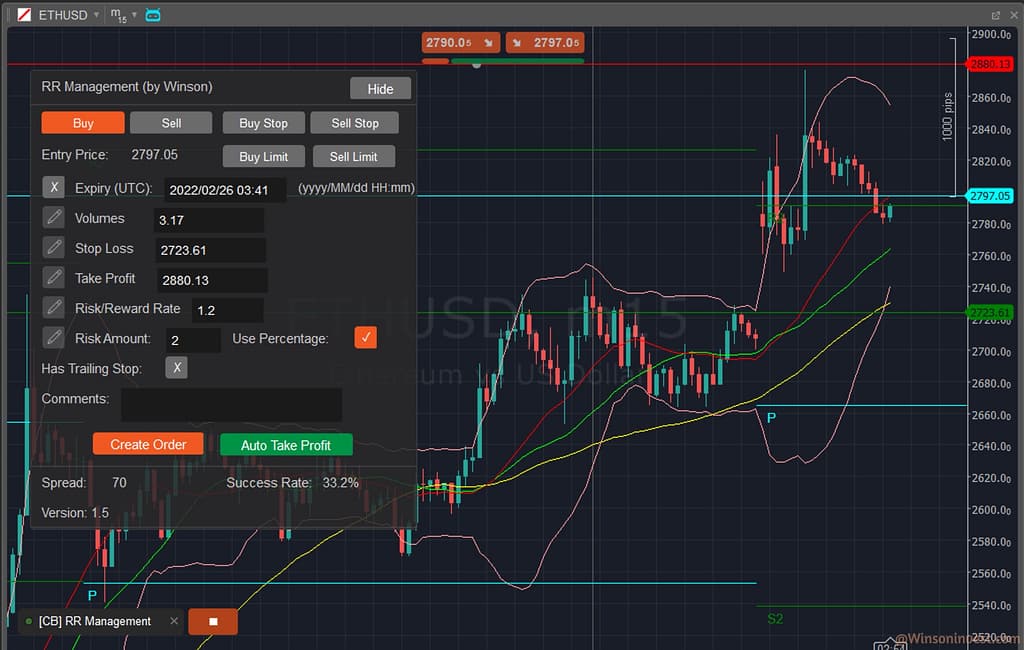Viewport: 1024px width, 650px height.
Task: Select the Sell Stop order type
Action: (354, 123)
